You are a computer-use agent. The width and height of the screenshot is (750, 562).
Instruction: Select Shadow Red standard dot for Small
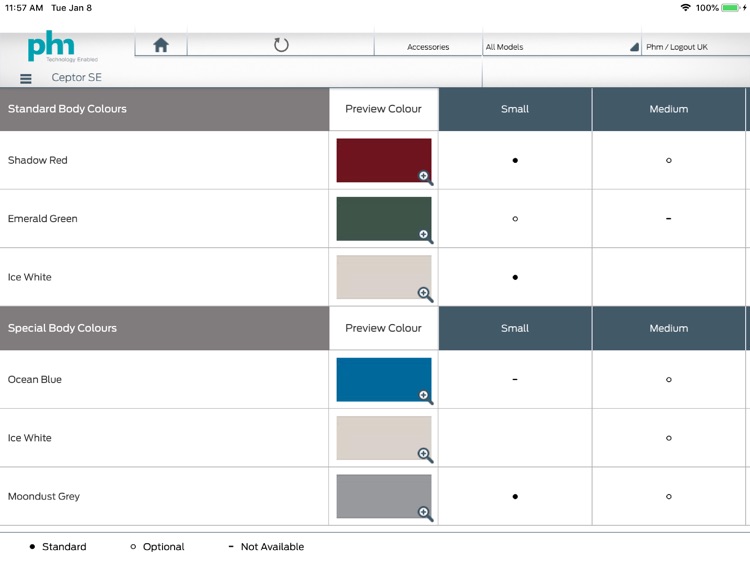515,160
